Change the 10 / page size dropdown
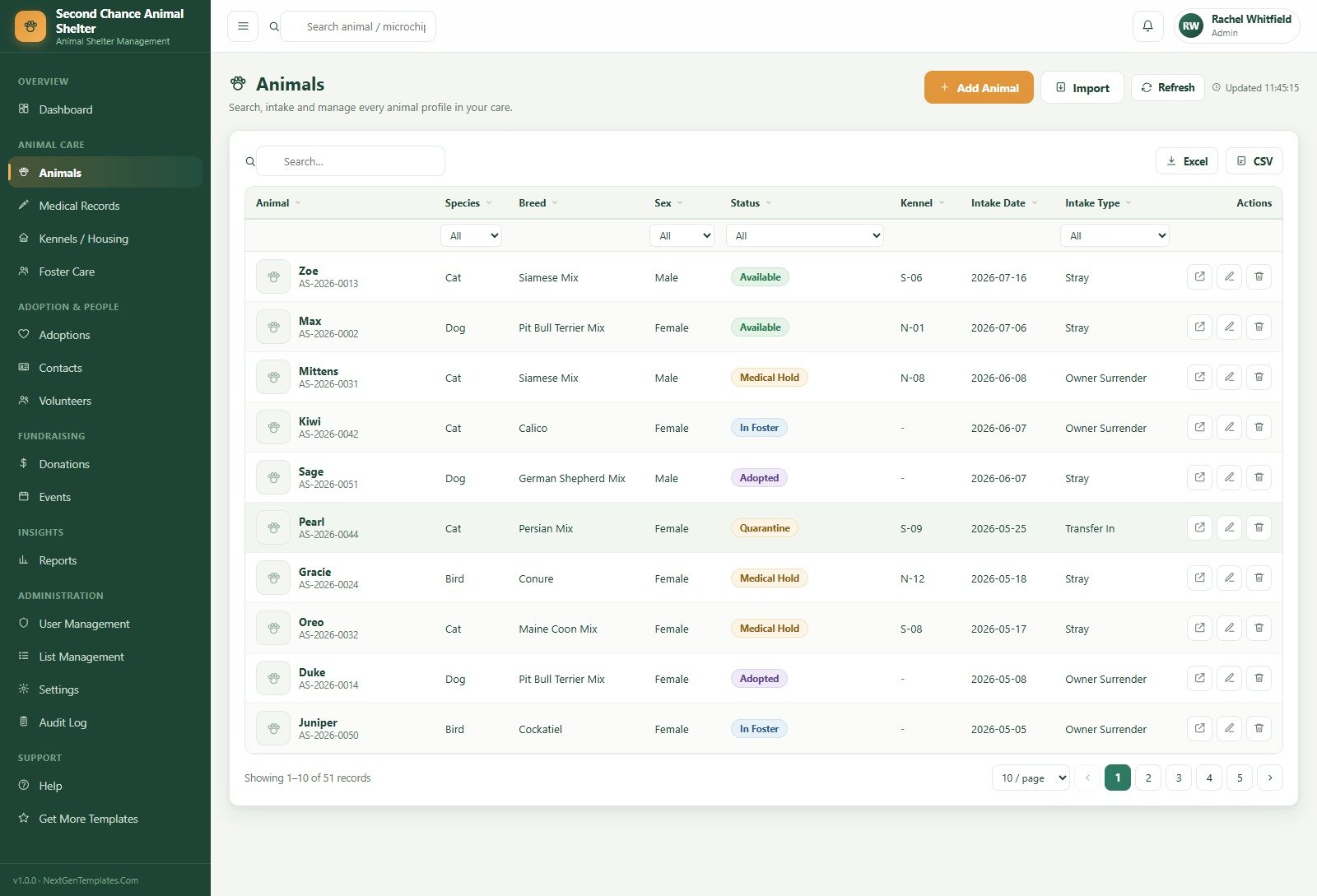 [x=1031, y=778]
